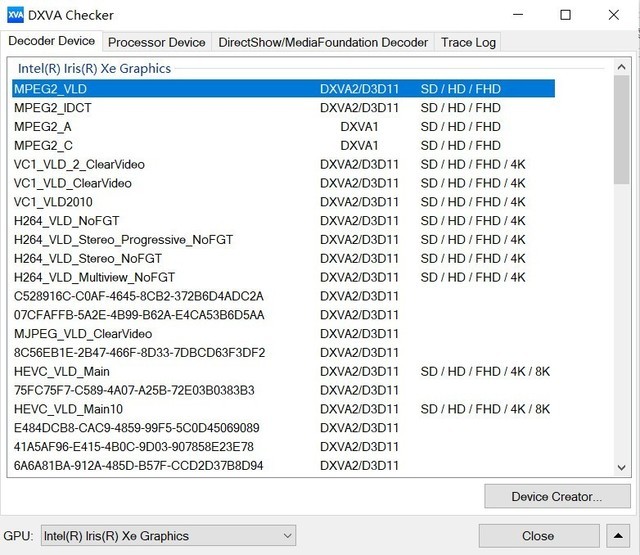
Task: Select the MPEG2_C DXVA1 entry
Action: 283,145
